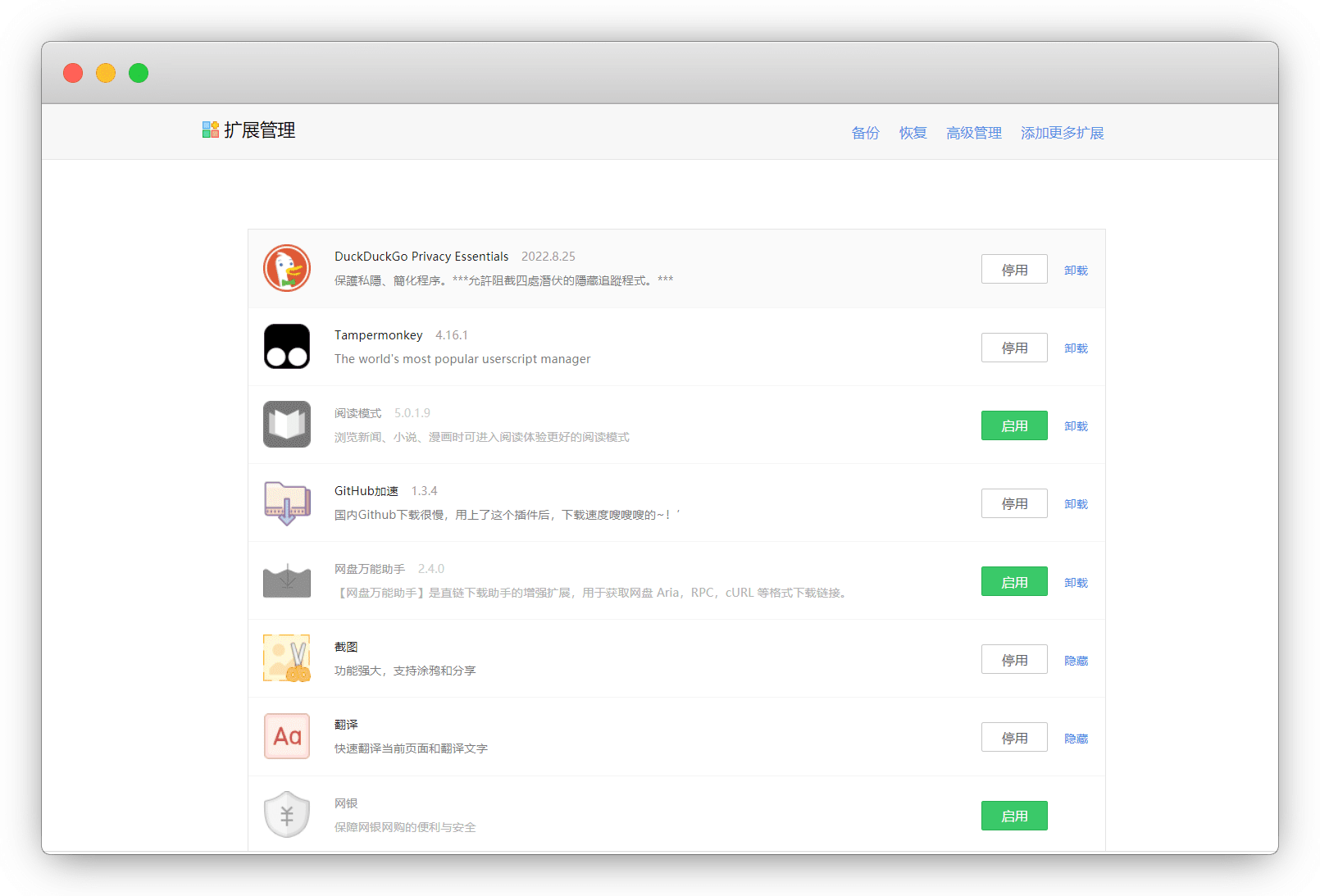Hide the 截图 extension via 隐藏

(1076, 661)
